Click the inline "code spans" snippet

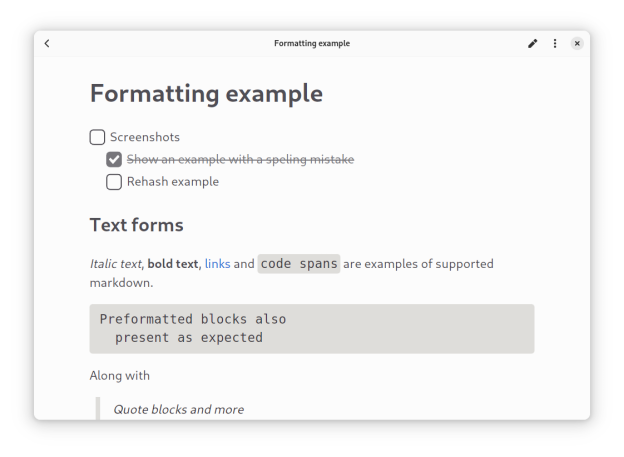[299, 264]
